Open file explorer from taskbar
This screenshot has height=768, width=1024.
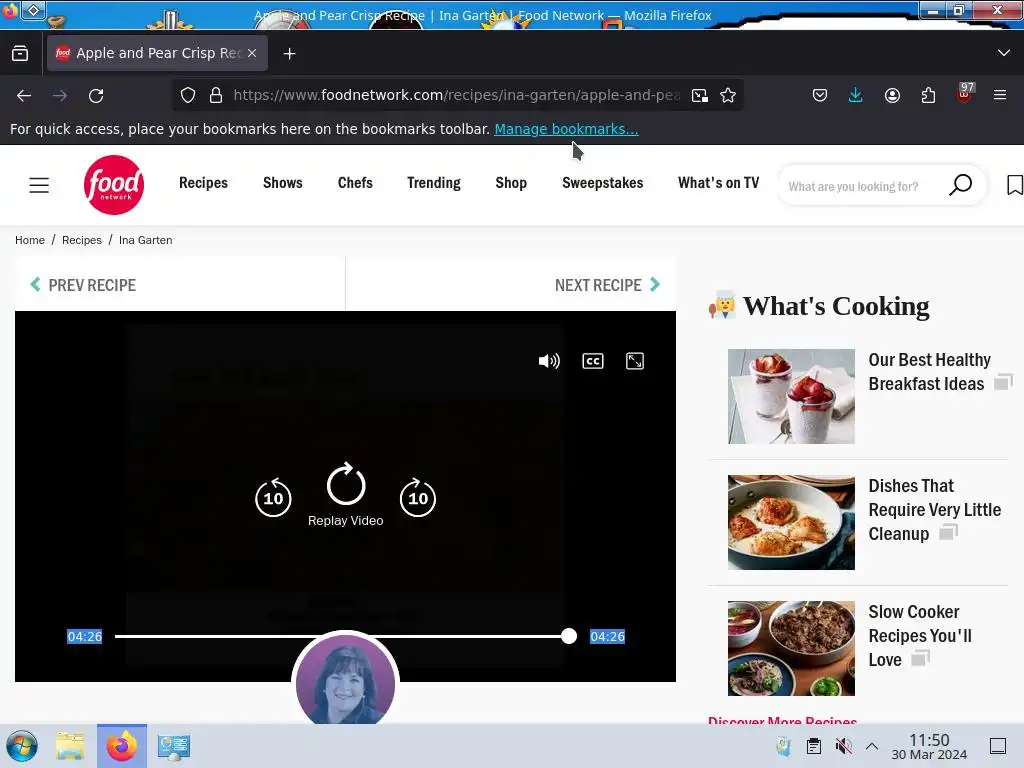(x=70, y=746)
